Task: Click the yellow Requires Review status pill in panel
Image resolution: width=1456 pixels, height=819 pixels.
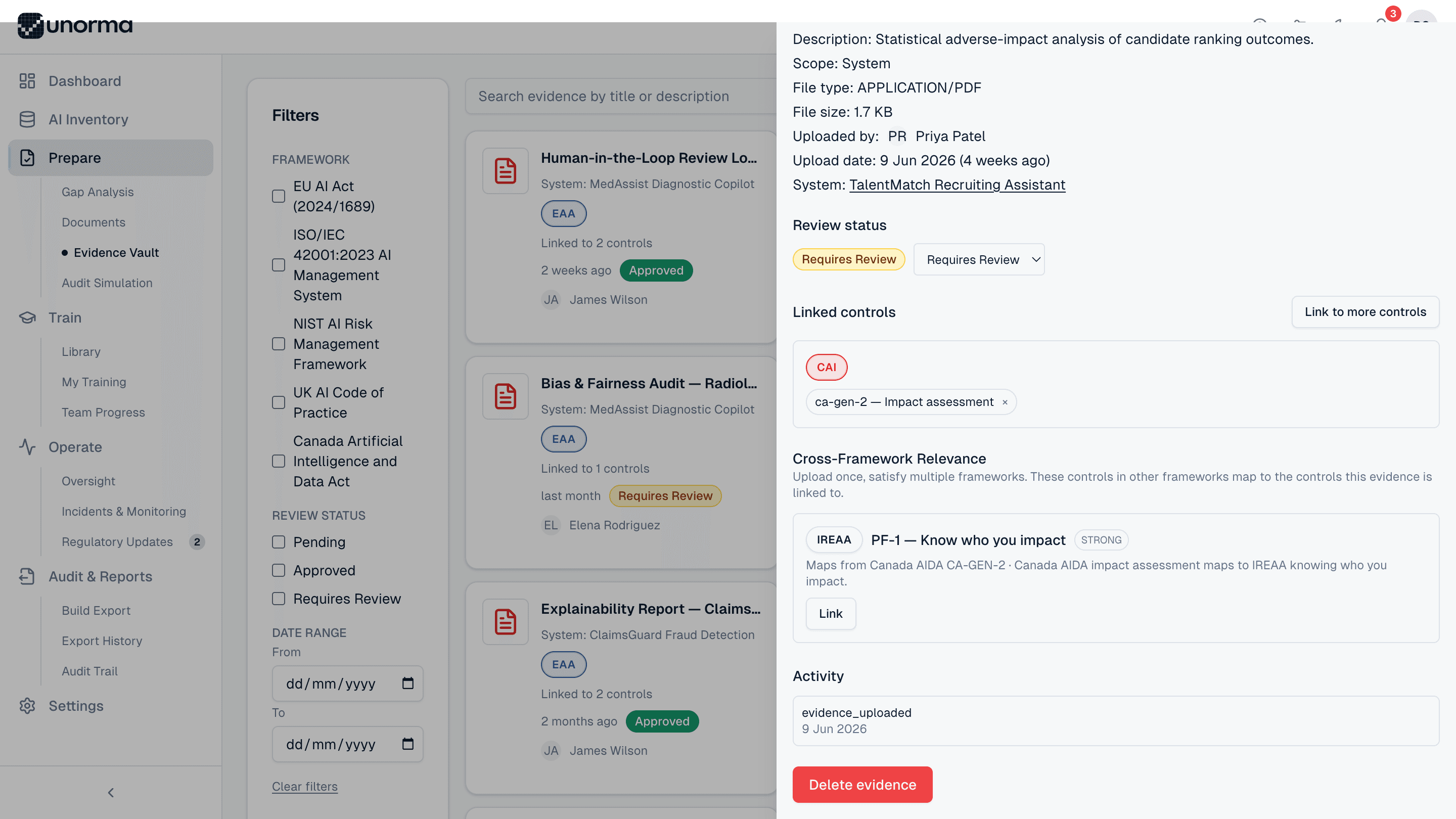Action: (848, 259)
